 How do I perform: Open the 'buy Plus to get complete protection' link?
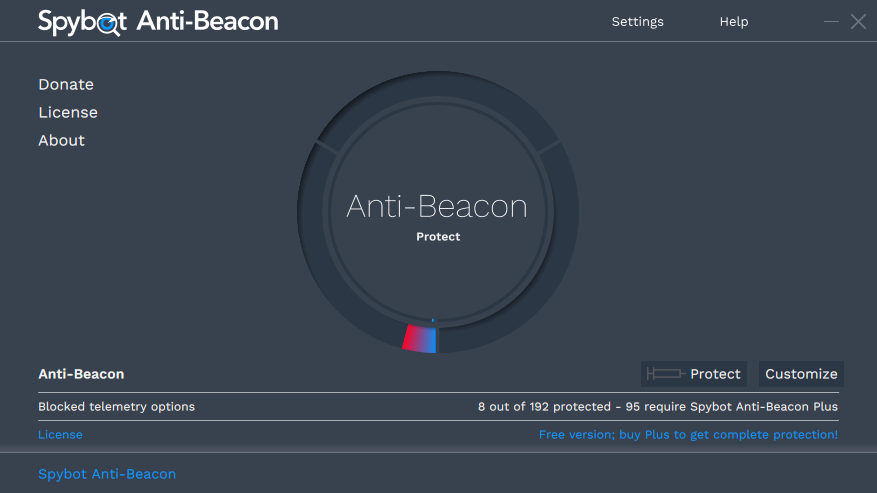pyautogui.click(x=688, y=435)
